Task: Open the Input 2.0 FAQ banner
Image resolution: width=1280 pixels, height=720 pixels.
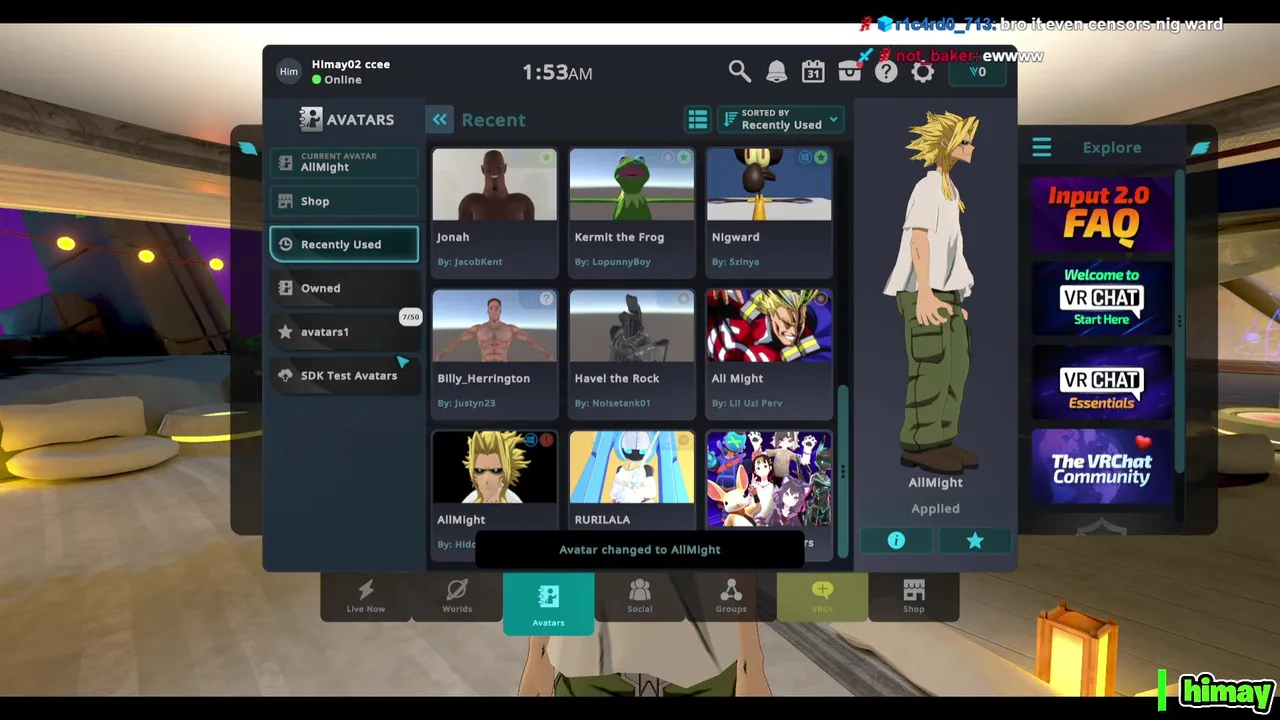Action: pyautogui.click(x=1102, y=214)
